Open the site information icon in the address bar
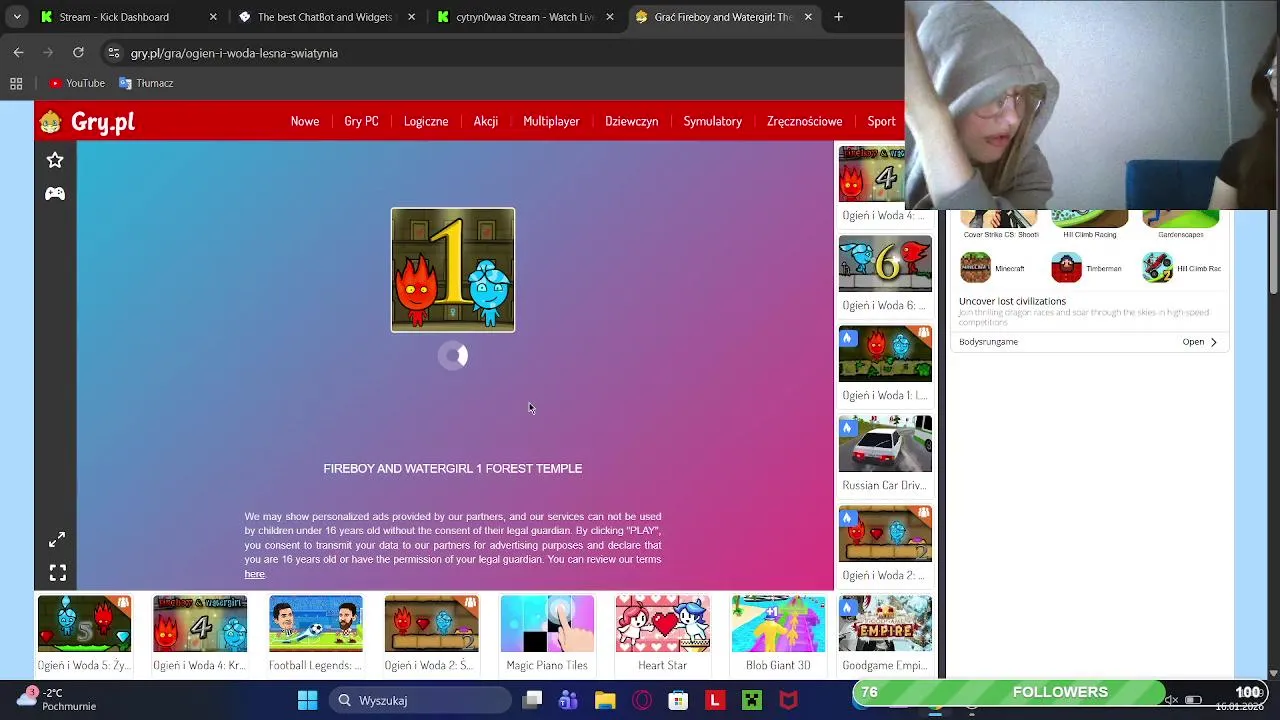 114,53
